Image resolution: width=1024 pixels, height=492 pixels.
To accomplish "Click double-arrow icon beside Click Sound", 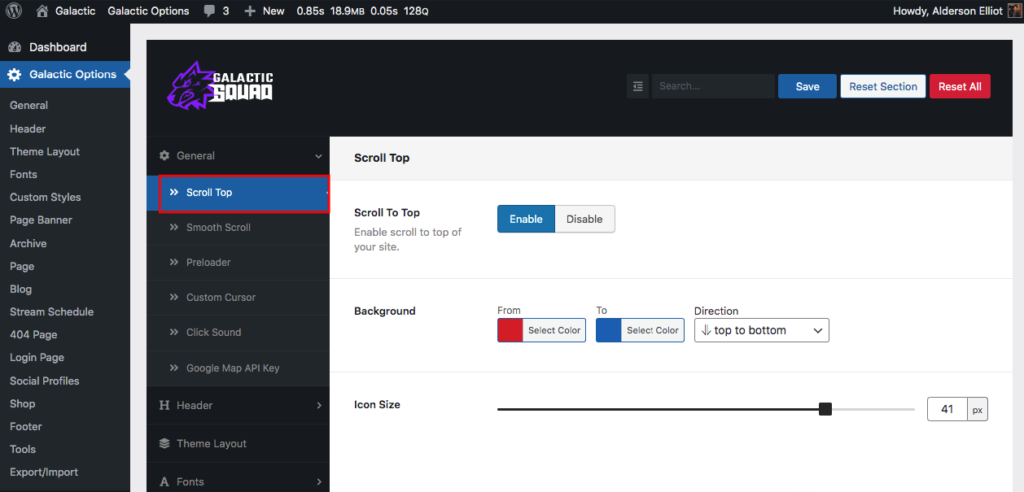I will coord(174,332).
